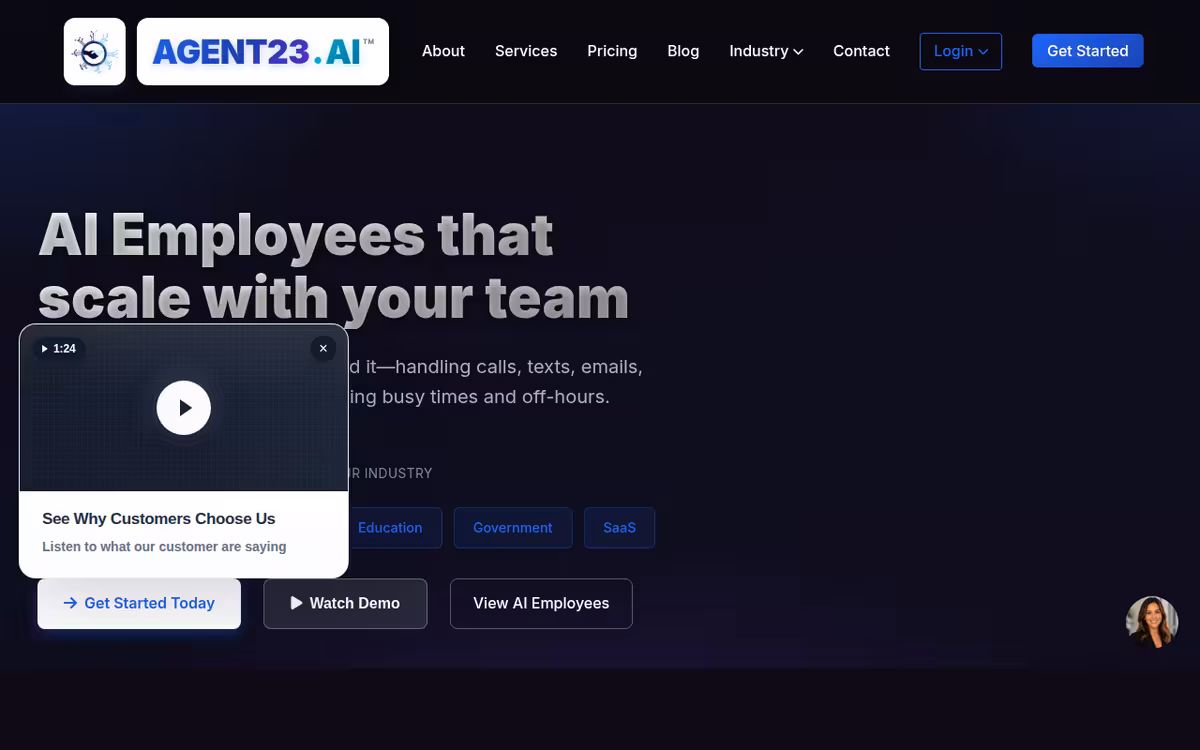Open the chat assistant avatar

(1152, 622)
